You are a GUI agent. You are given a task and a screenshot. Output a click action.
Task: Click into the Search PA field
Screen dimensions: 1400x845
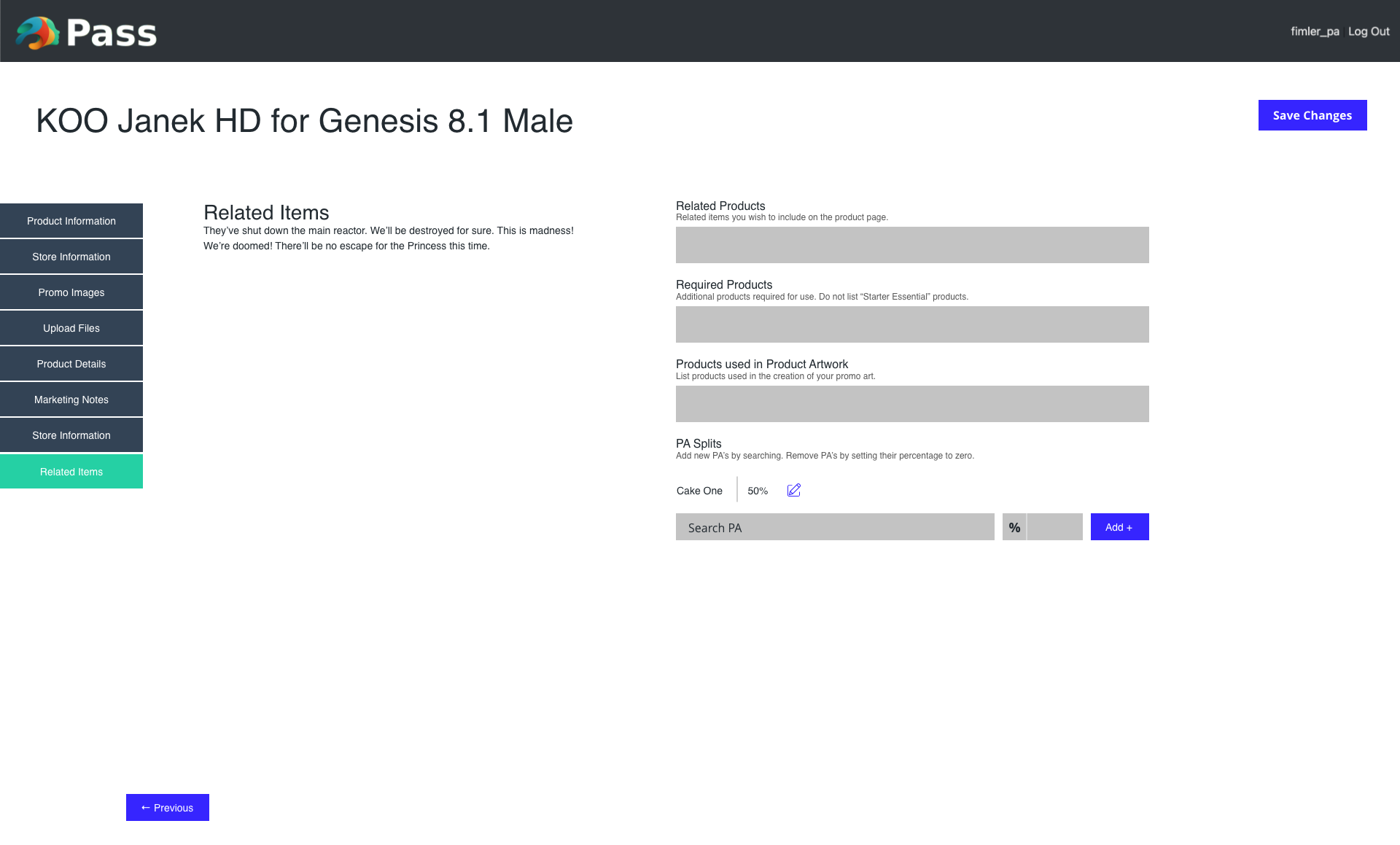835,527
